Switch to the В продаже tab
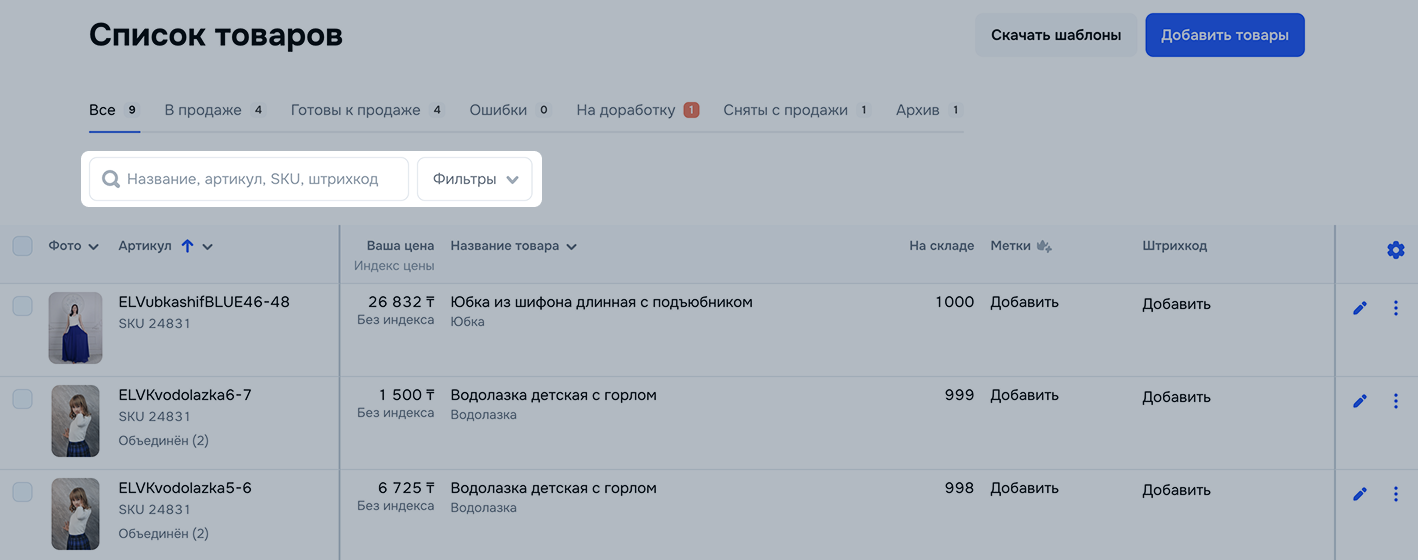 (x=214, y=110)
